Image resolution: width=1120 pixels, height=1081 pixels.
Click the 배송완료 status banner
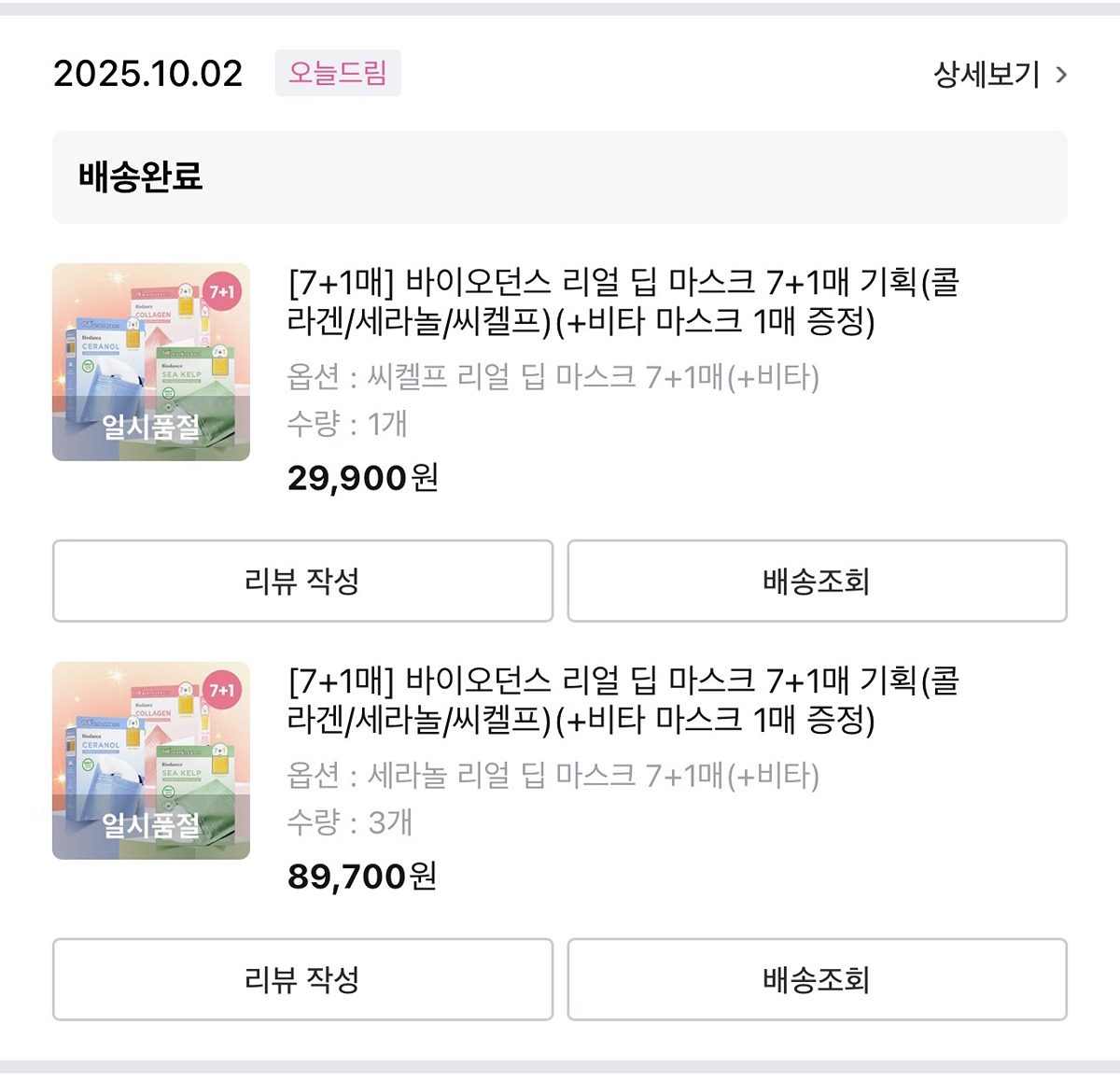[560, 176]
